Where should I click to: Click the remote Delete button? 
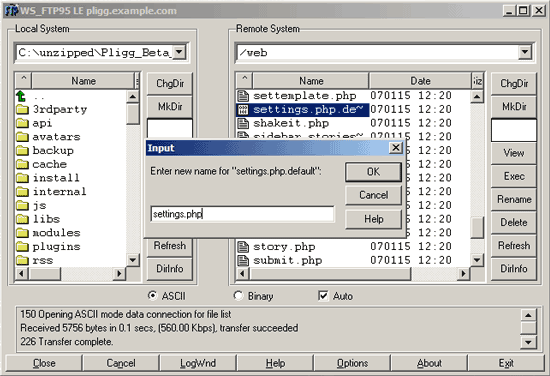pyautogui.click(x=514, y=222)
